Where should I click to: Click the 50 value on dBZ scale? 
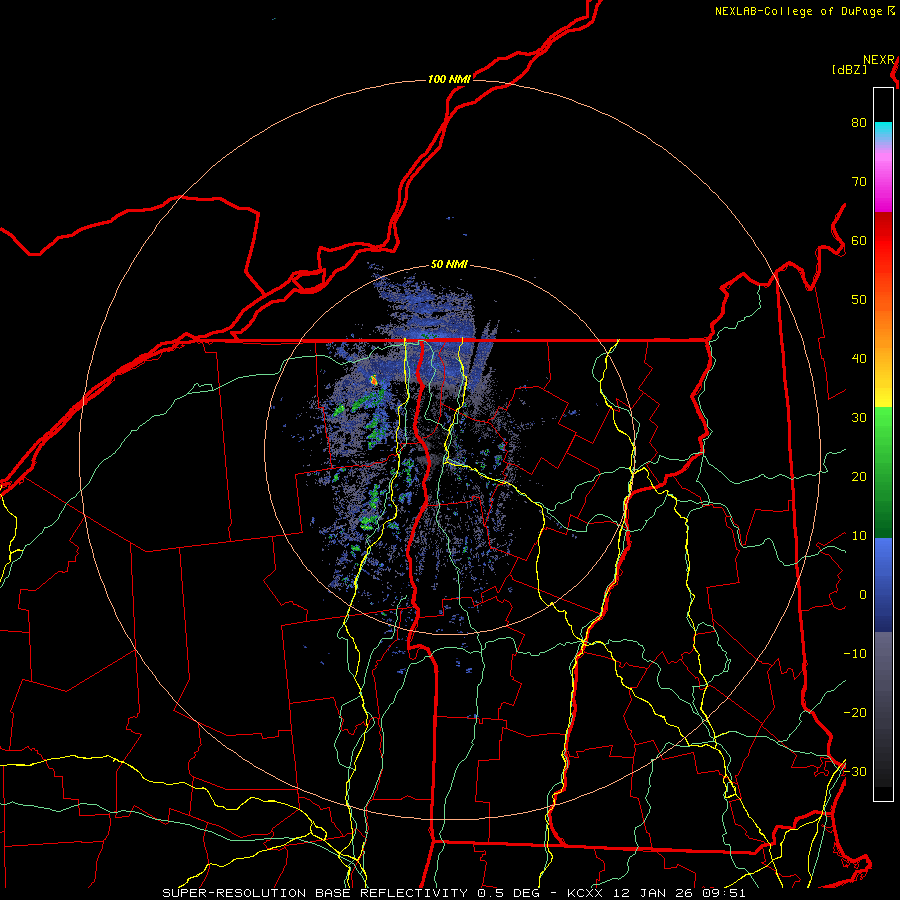859,300
